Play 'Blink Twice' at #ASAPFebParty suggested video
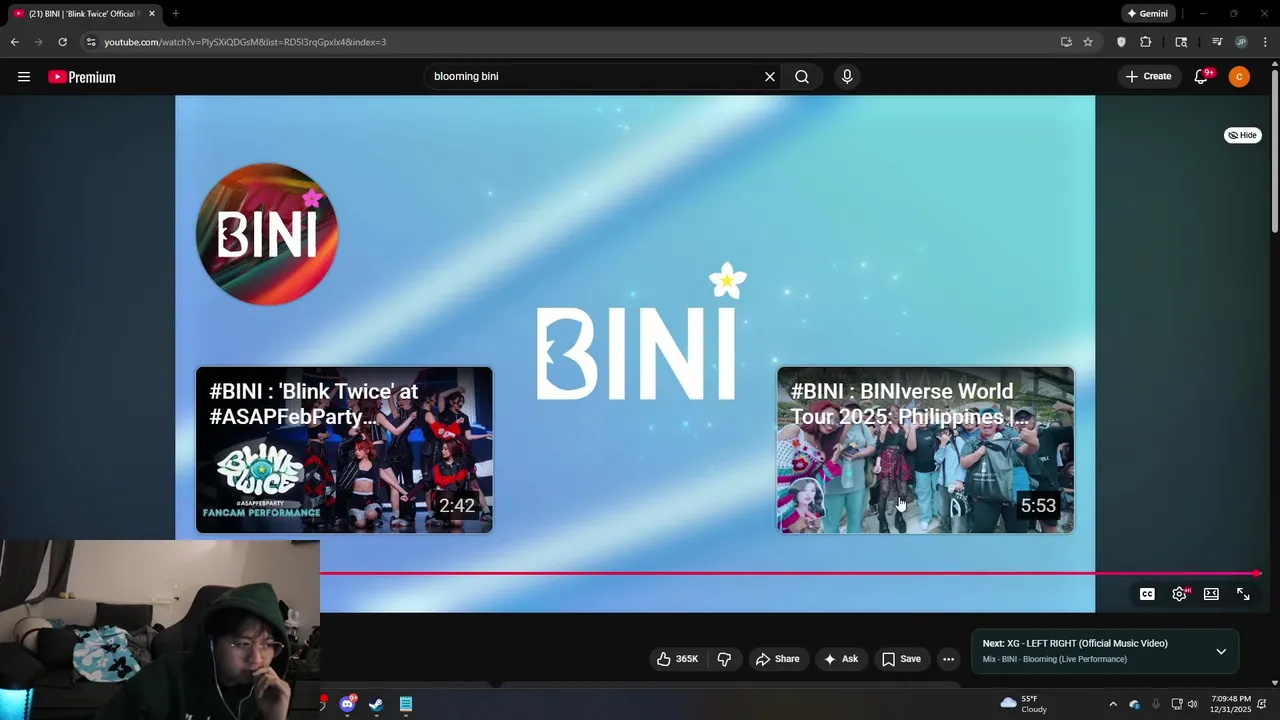 point(344,450)
